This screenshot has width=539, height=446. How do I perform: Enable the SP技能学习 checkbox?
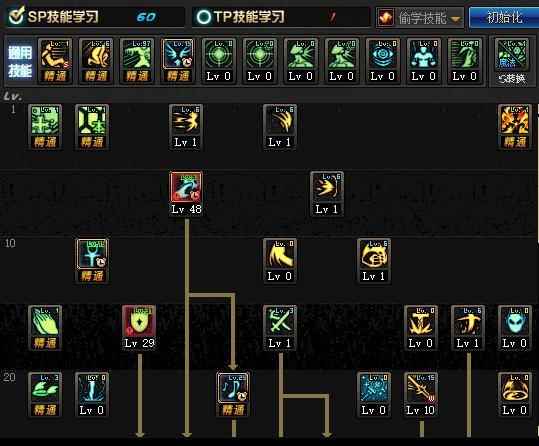pyautogui.click(x=16, y=16)
